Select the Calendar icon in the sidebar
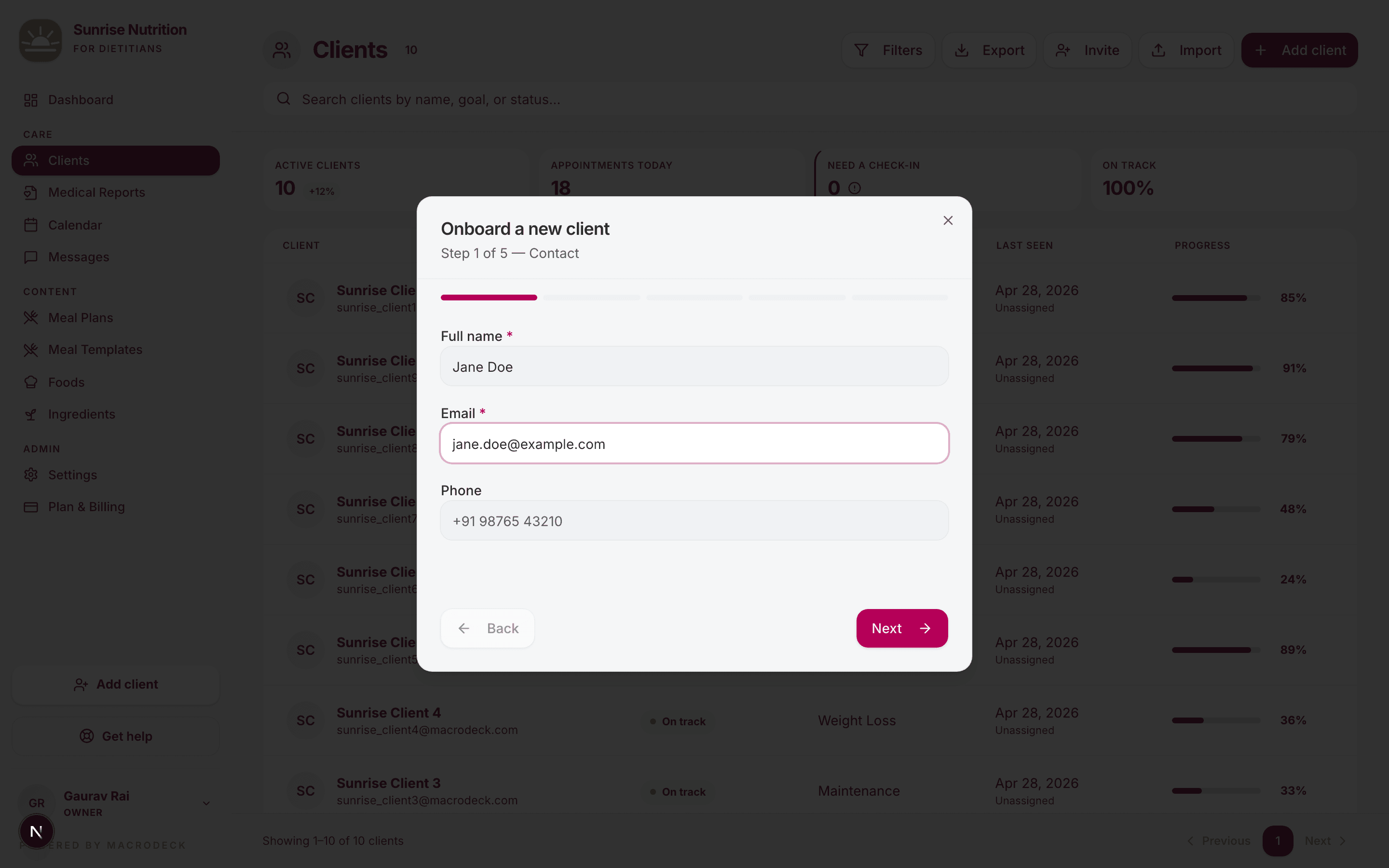This screenshot has width=1389, height=868. [x=31, y=224]
